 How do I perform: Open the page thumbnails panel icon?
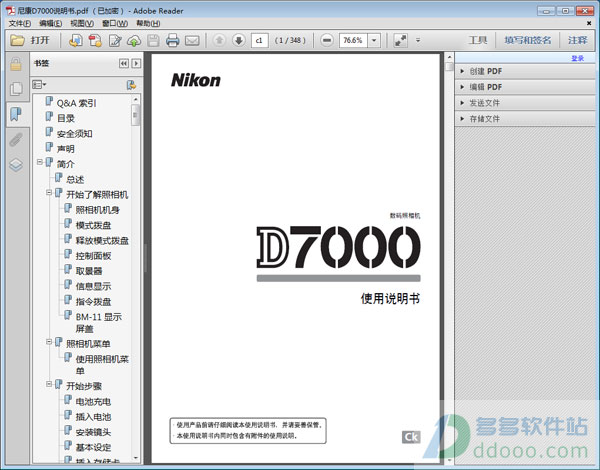tap(16, 89)
